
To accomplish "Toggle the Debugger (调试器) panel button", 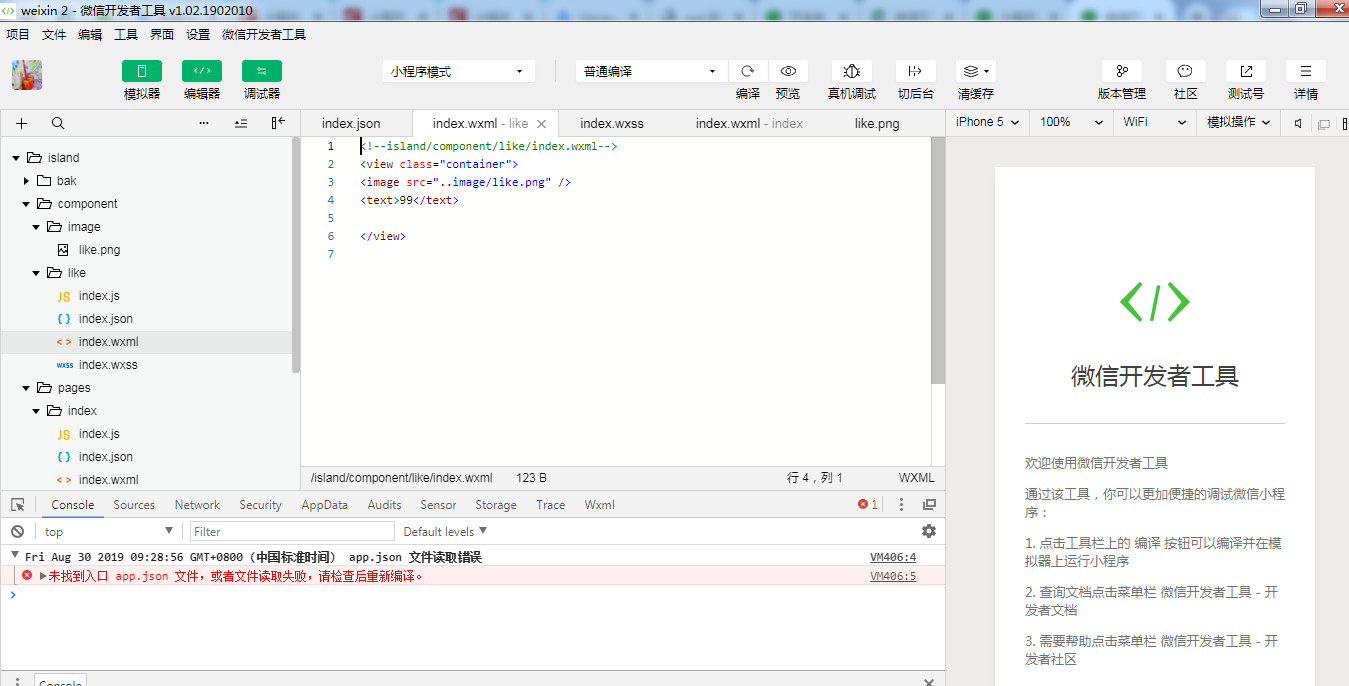I will click(x=262, y=71).
